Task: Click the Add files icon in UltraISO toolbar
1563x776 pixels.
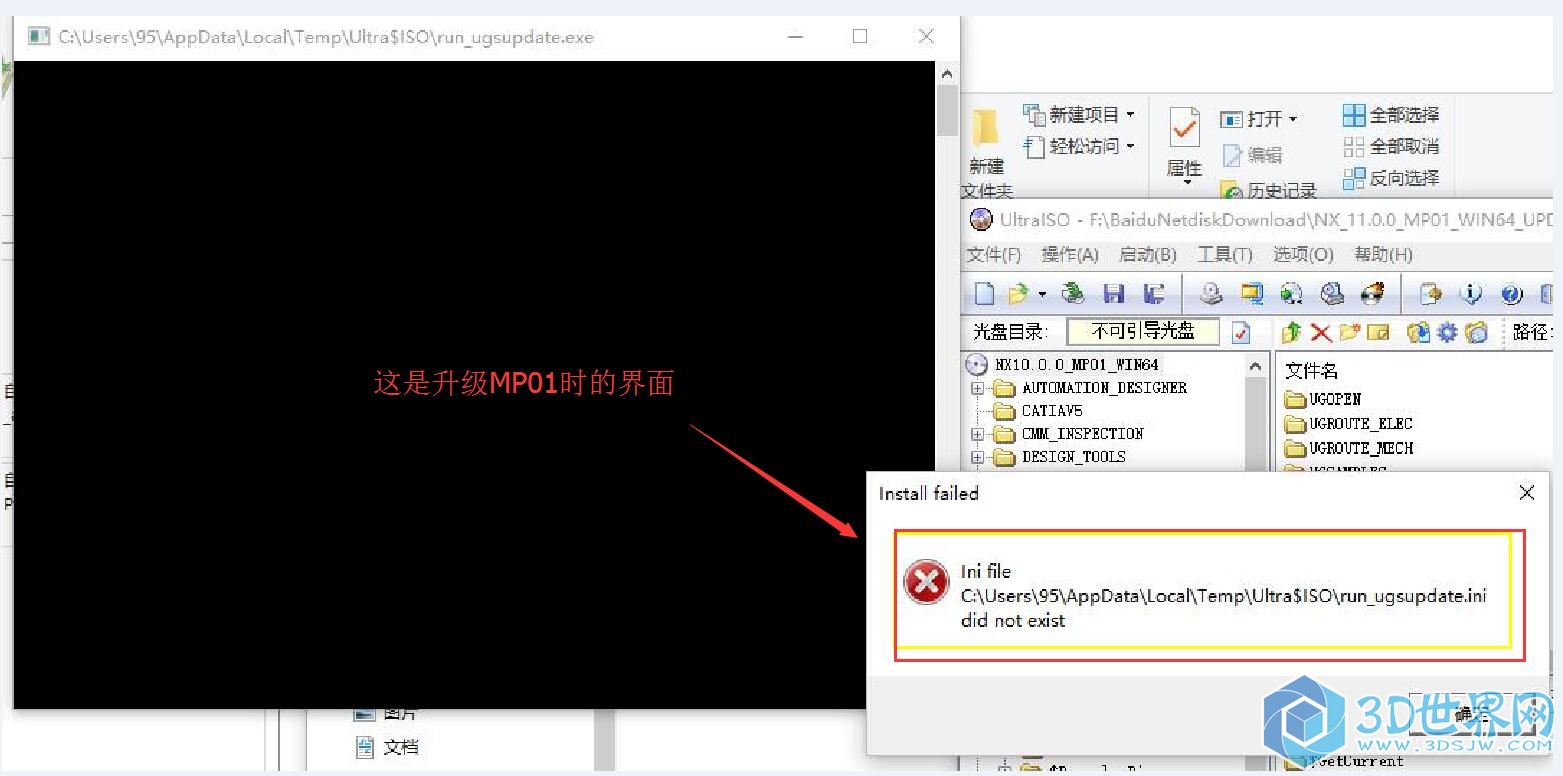Action: [1431, 293]
